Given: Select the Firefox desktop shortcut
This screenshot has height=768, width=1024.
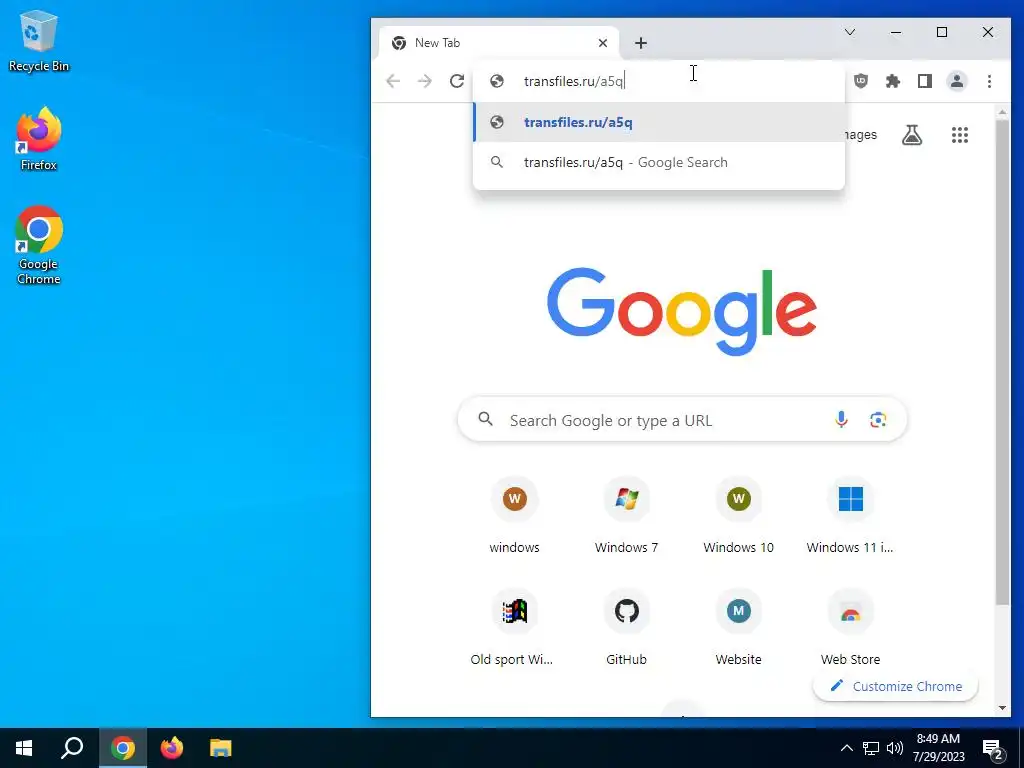Looking at the screenshot, I should pos(39,139).
